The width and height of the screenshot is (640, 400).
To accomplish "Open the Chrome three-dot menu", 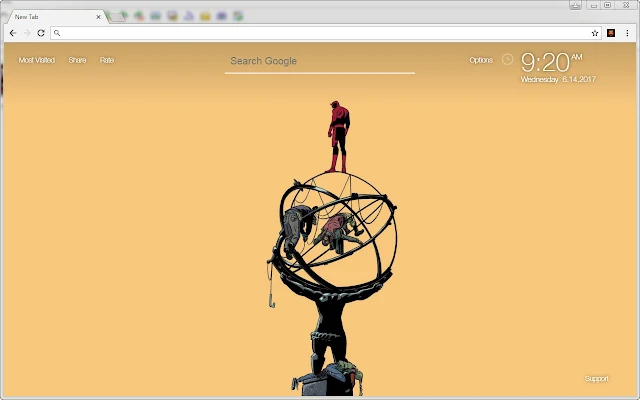I will pyautogui.click(x=627, y=33).
